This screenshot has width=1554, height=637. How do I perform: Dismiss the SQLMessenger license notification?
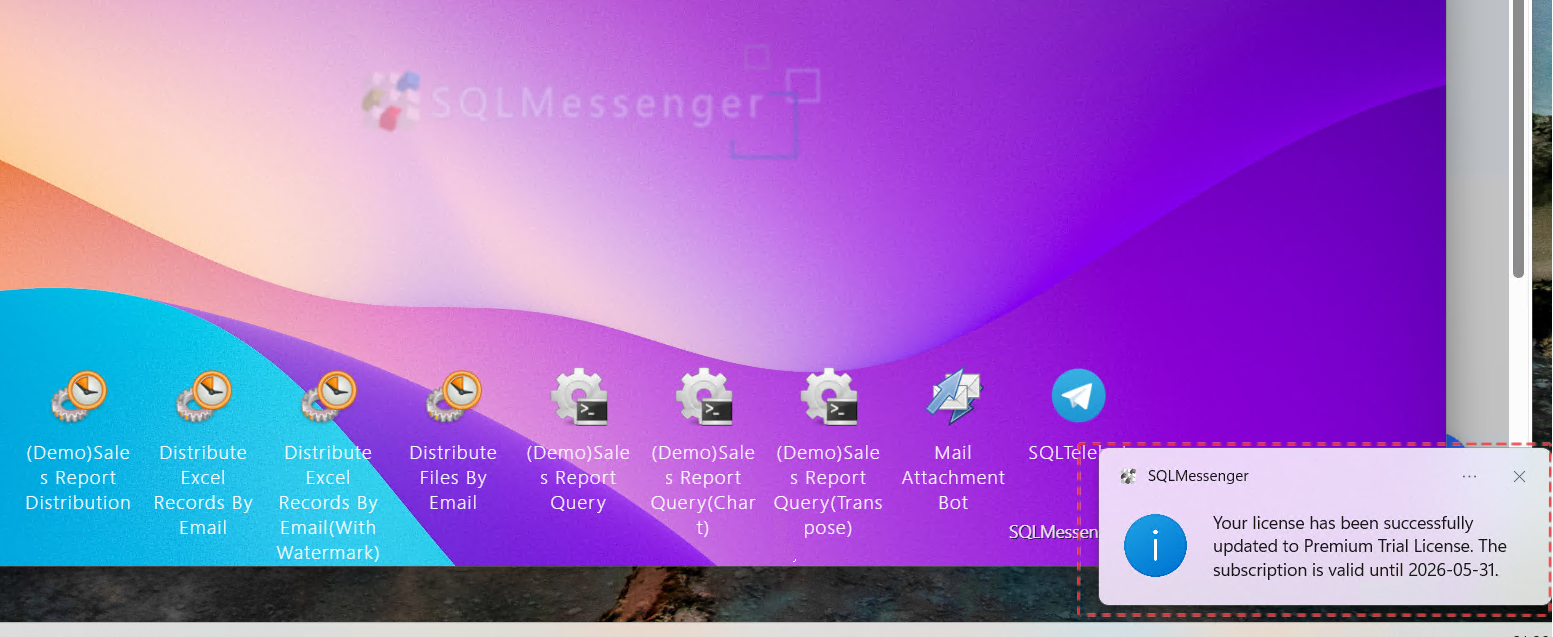[x=1519, y=477]
